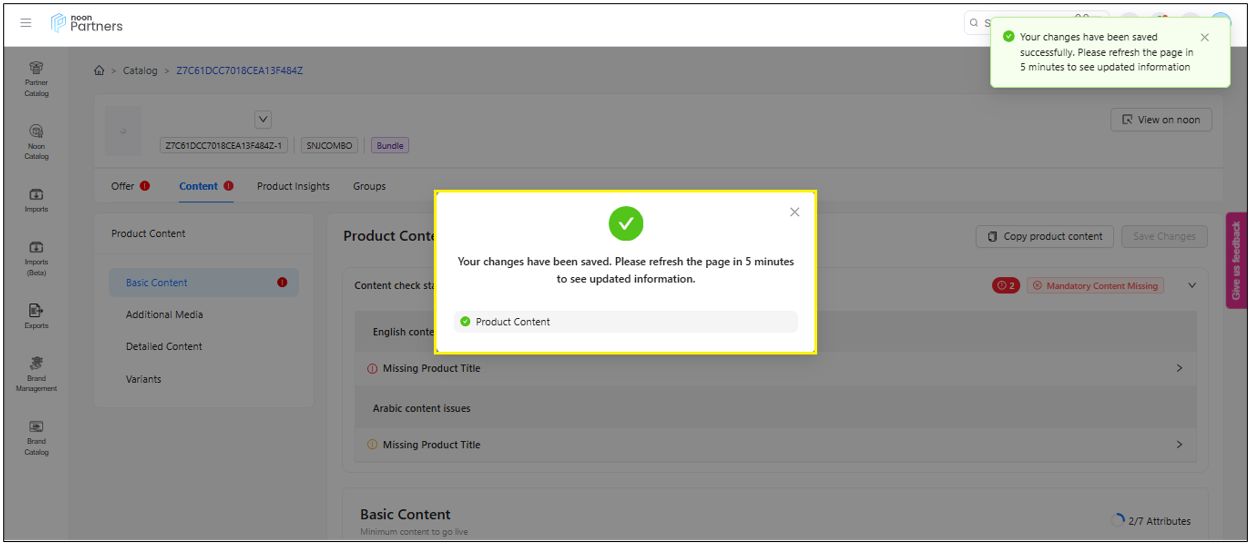Screen dimensions: 1251x545
Task: Expand the English Missing Product Title issue
Action: click(1179, 368)
